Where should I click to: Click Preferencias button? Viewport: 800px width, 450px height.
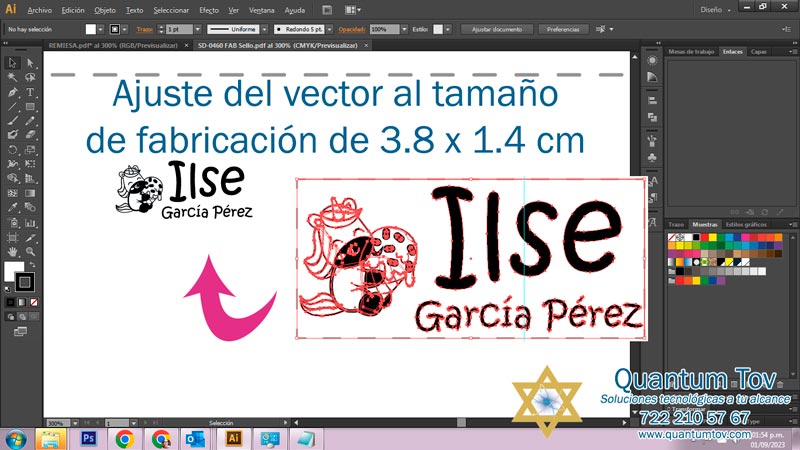(x=563, y=30)
